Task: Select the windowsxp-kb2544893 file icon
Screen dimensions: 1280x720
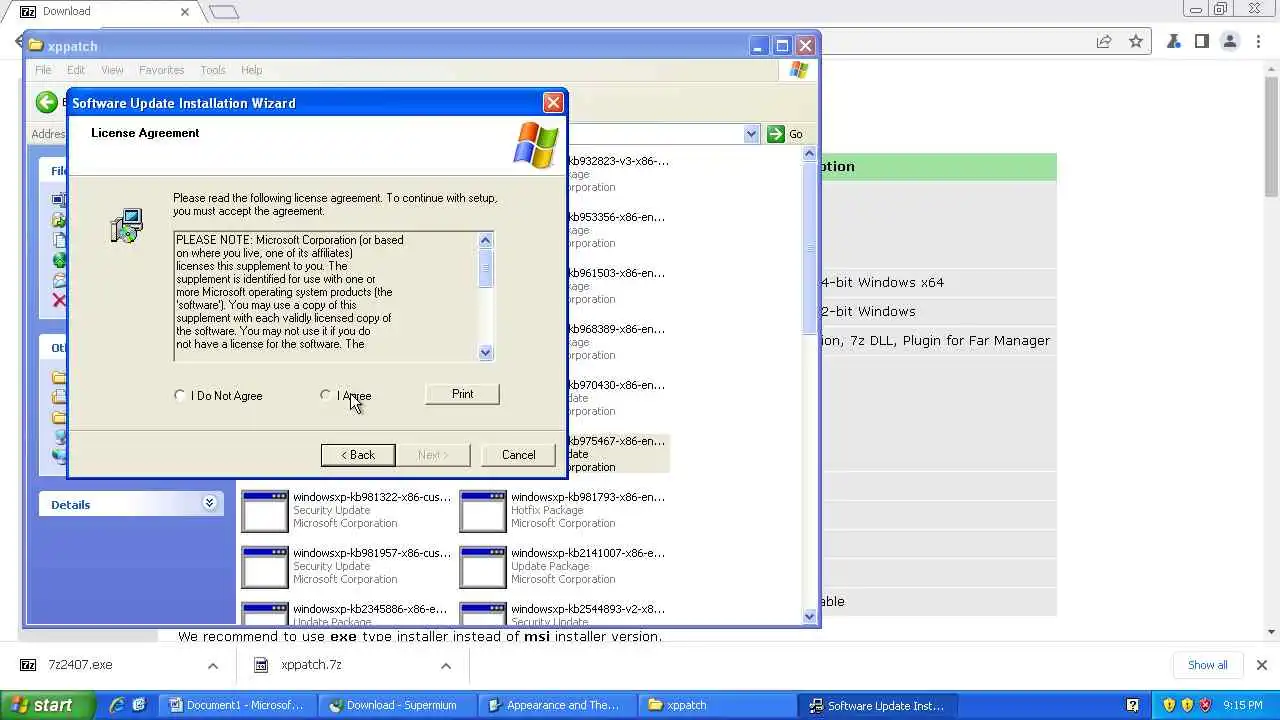Action: (x=482, y=614)
